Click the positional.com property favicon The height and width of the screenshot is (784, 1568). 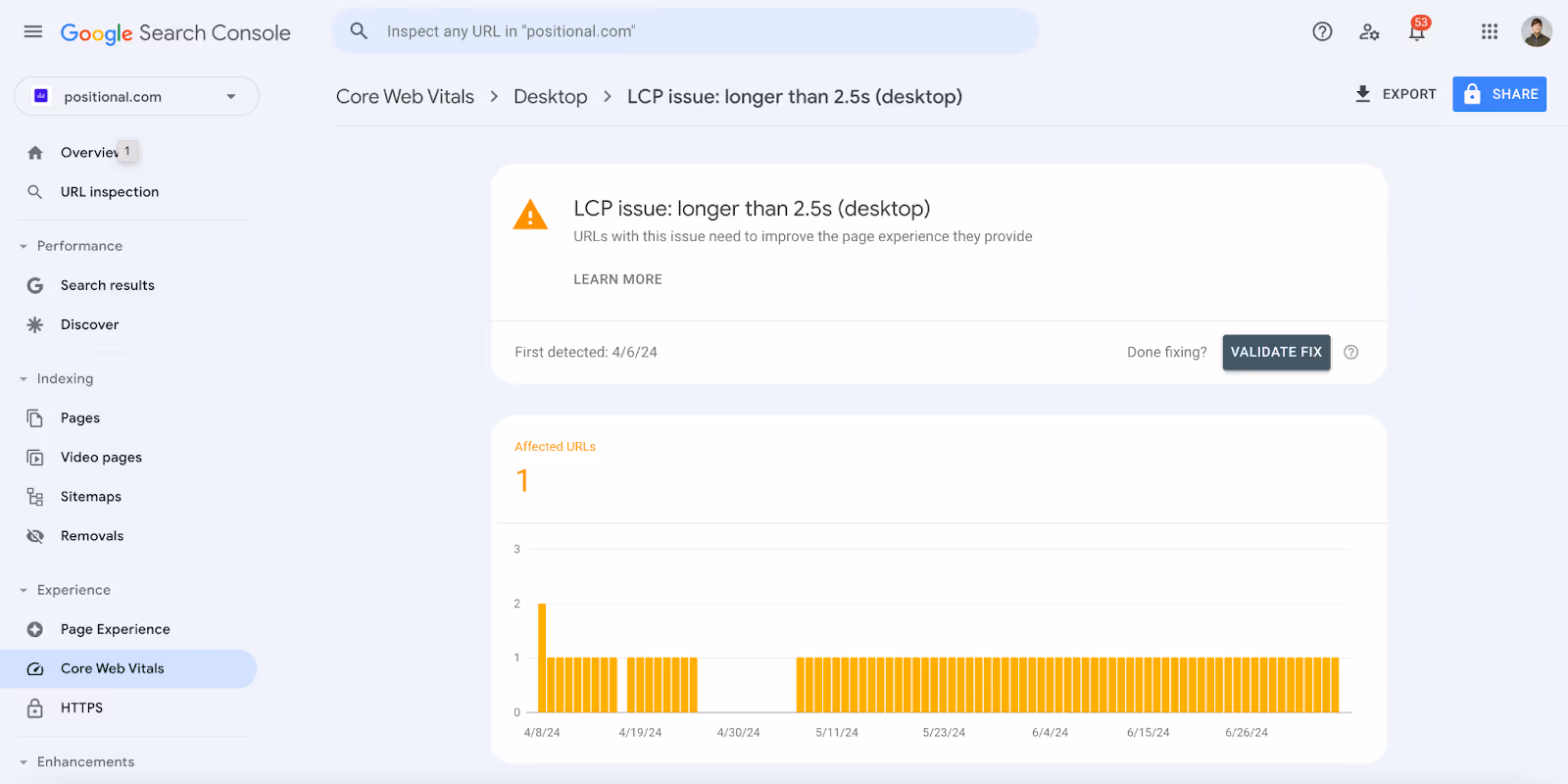(41, 96)
